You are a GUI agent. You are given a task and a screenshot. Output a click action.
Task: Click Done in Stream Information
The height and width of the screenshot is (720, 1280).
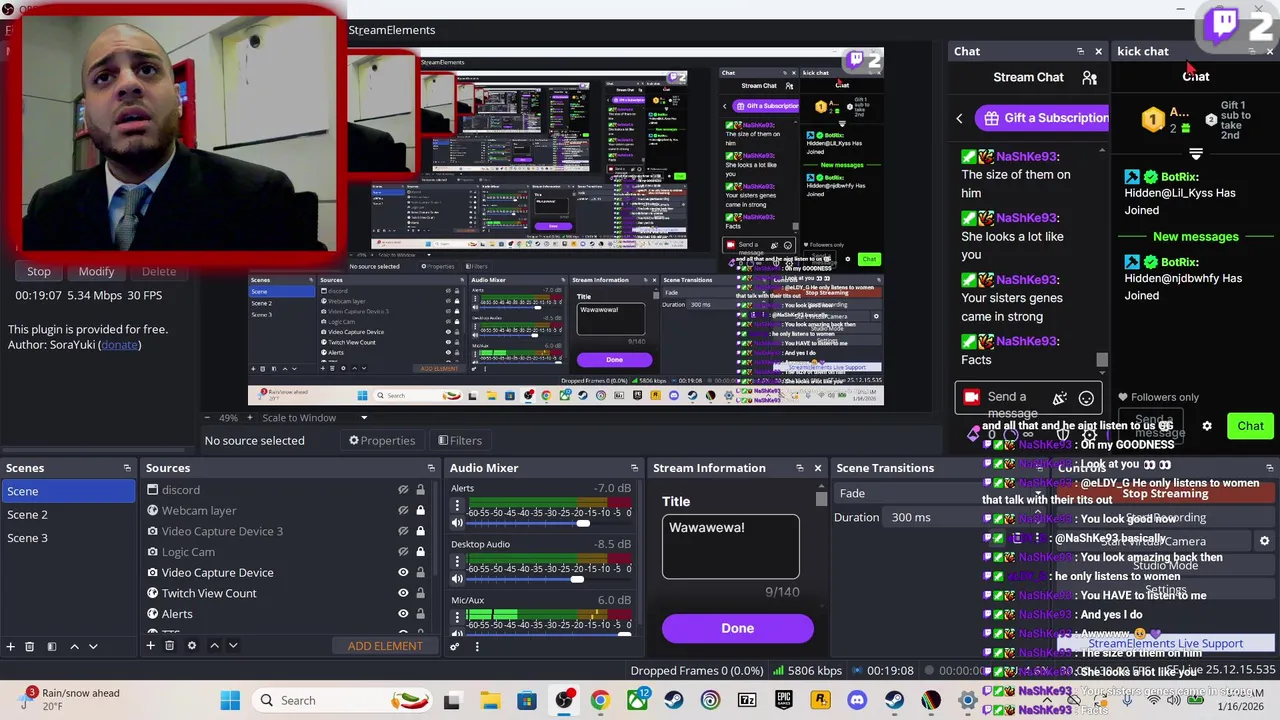click(x=737, y=628)
